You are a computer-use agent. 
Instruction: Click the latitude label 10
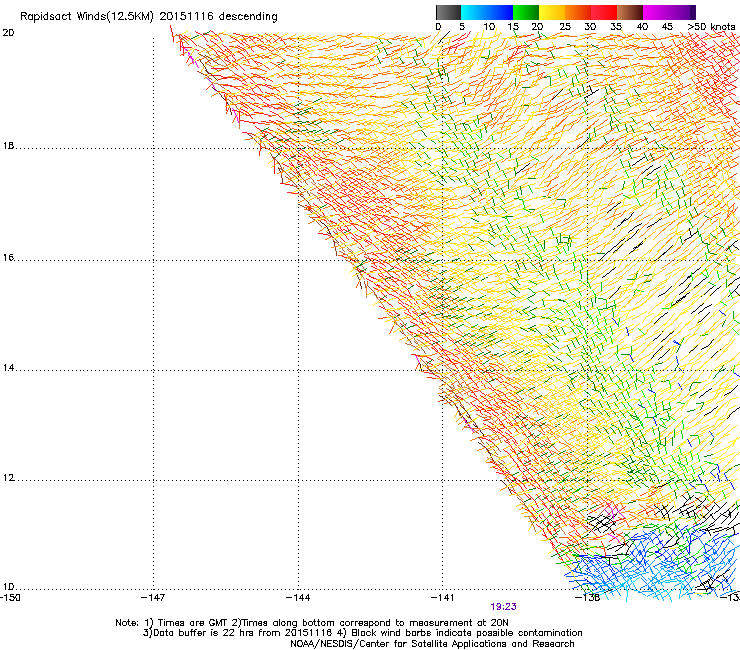coord(8,587)
